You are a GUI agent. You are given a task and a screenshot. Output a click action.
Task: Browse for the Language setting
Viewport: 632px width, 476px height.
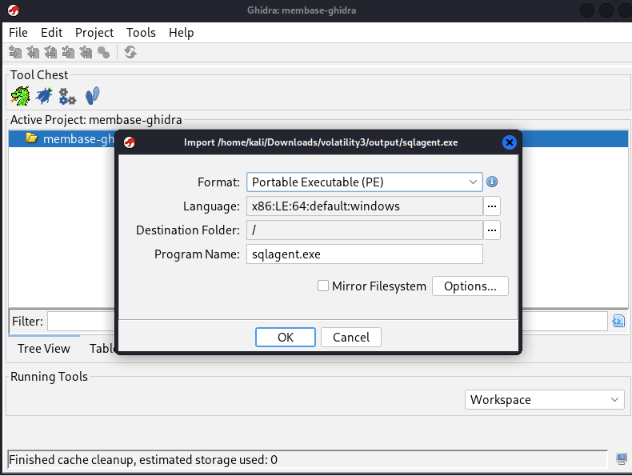[x=492, y=206]
